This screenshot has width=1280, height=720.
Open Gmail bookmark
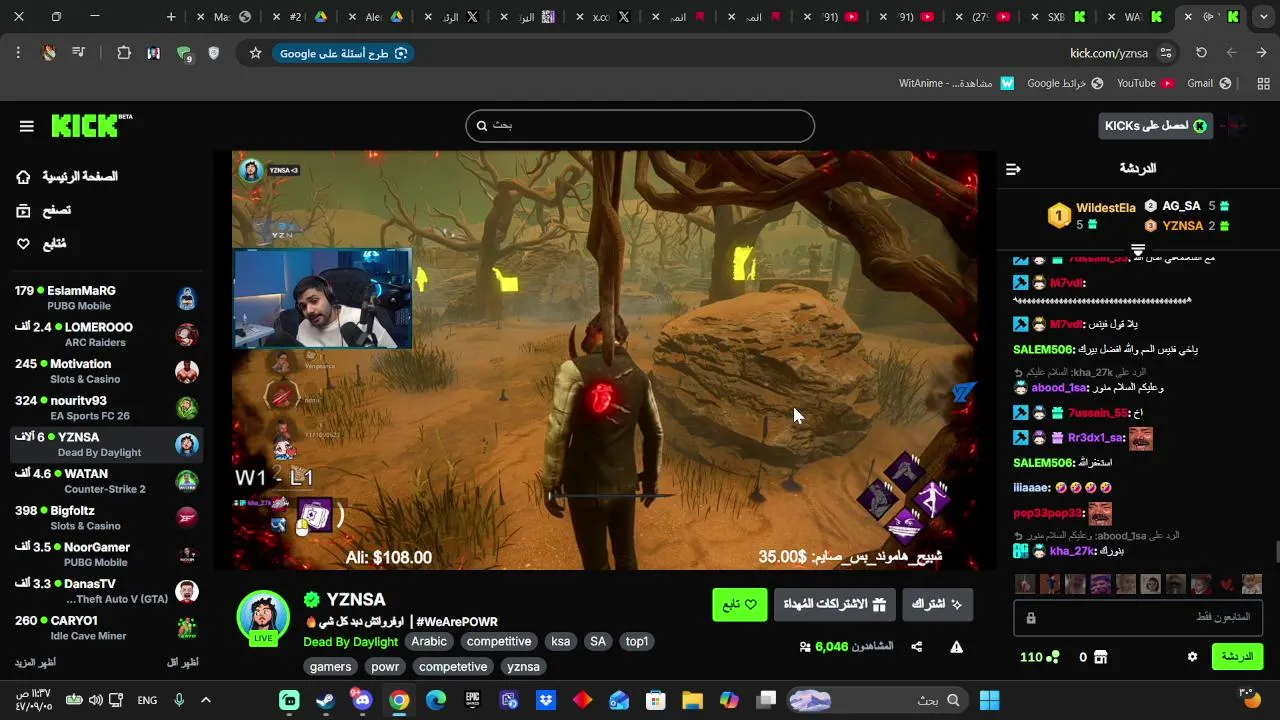1209,83
